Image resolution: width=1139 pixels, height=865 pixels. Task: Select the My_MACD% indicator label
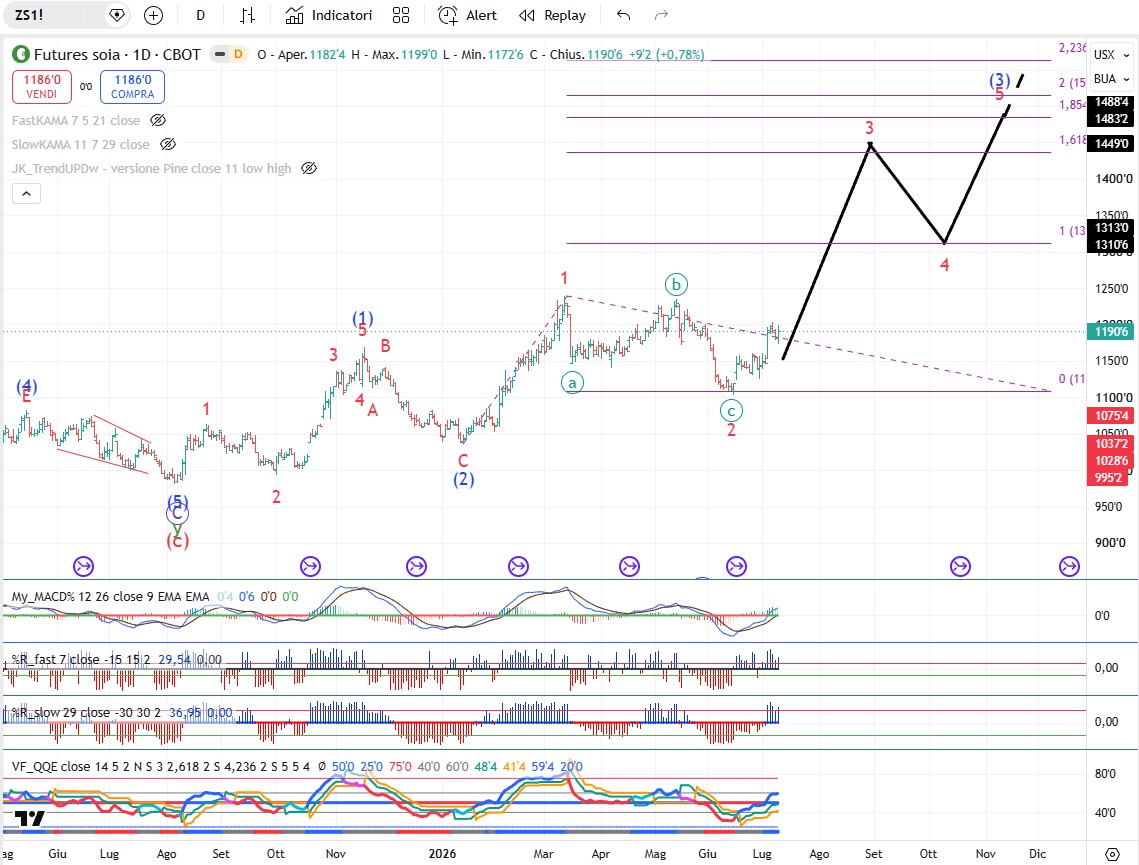[x=110, y=596]
